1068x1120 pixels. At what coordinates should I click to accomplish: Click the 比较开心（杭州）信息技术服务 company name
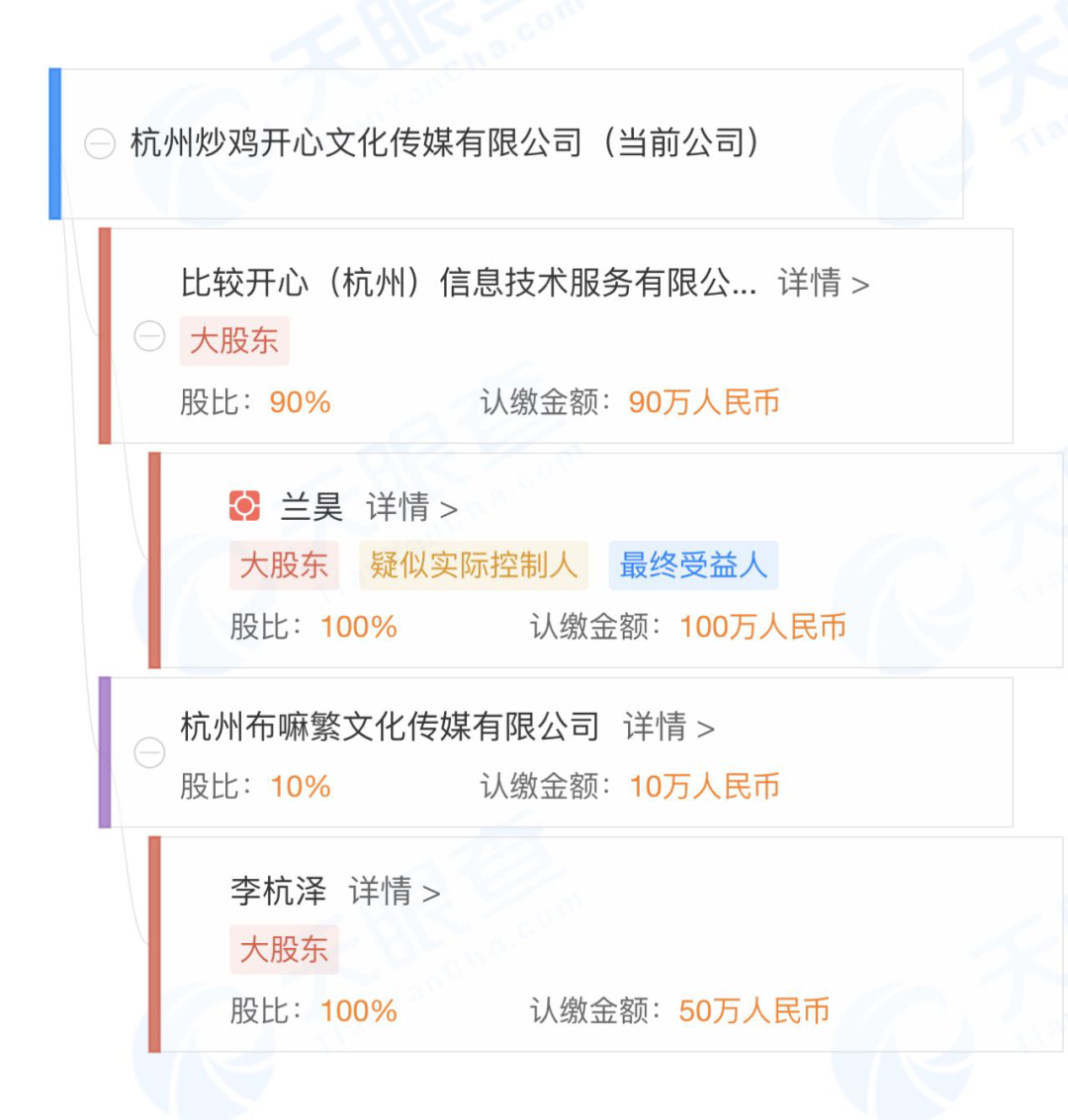click(x=468, y=284)
